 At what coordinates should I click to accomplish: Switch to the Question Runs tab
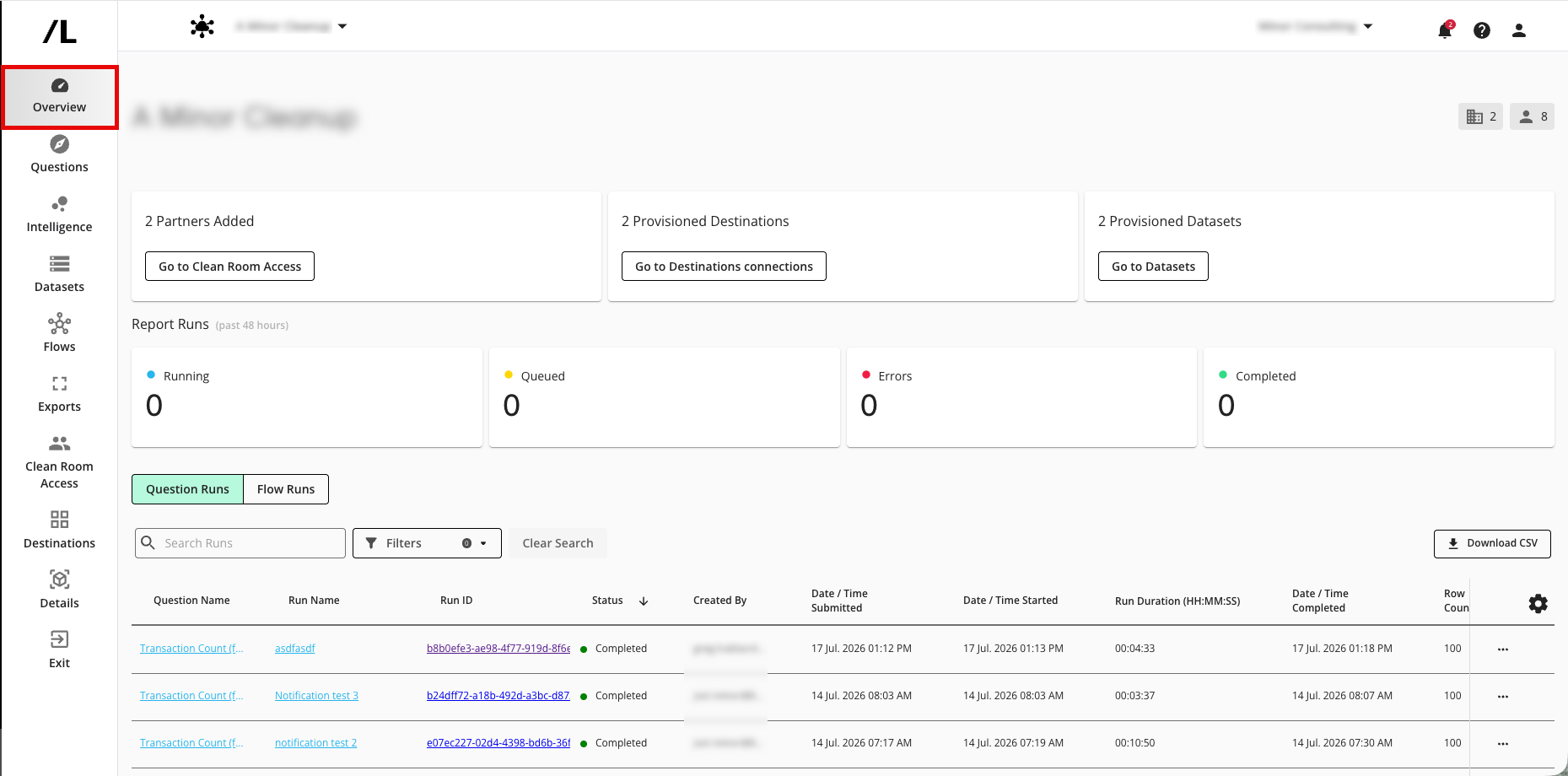coord(187,489)
